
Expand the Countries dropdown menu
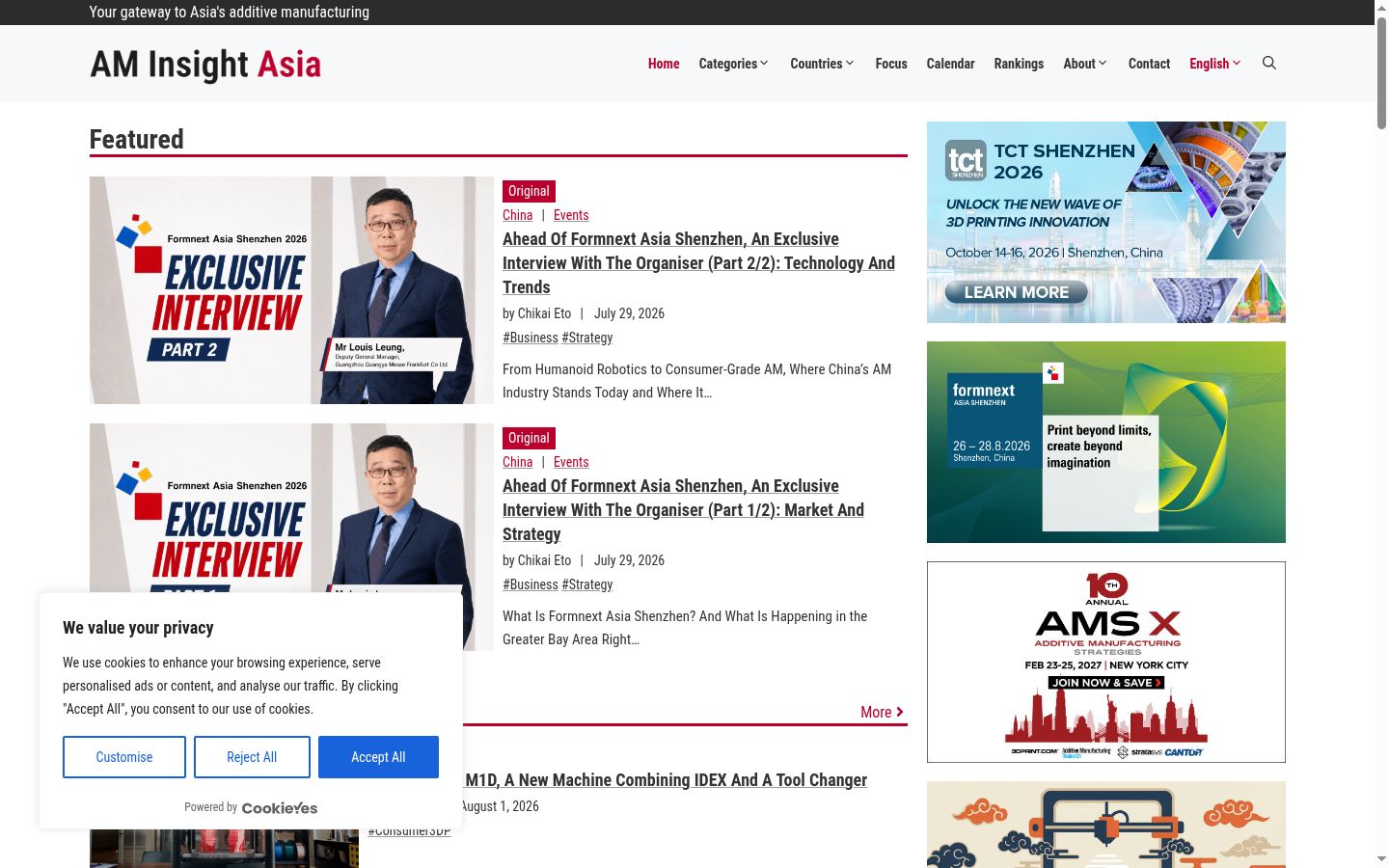[822, 64]
